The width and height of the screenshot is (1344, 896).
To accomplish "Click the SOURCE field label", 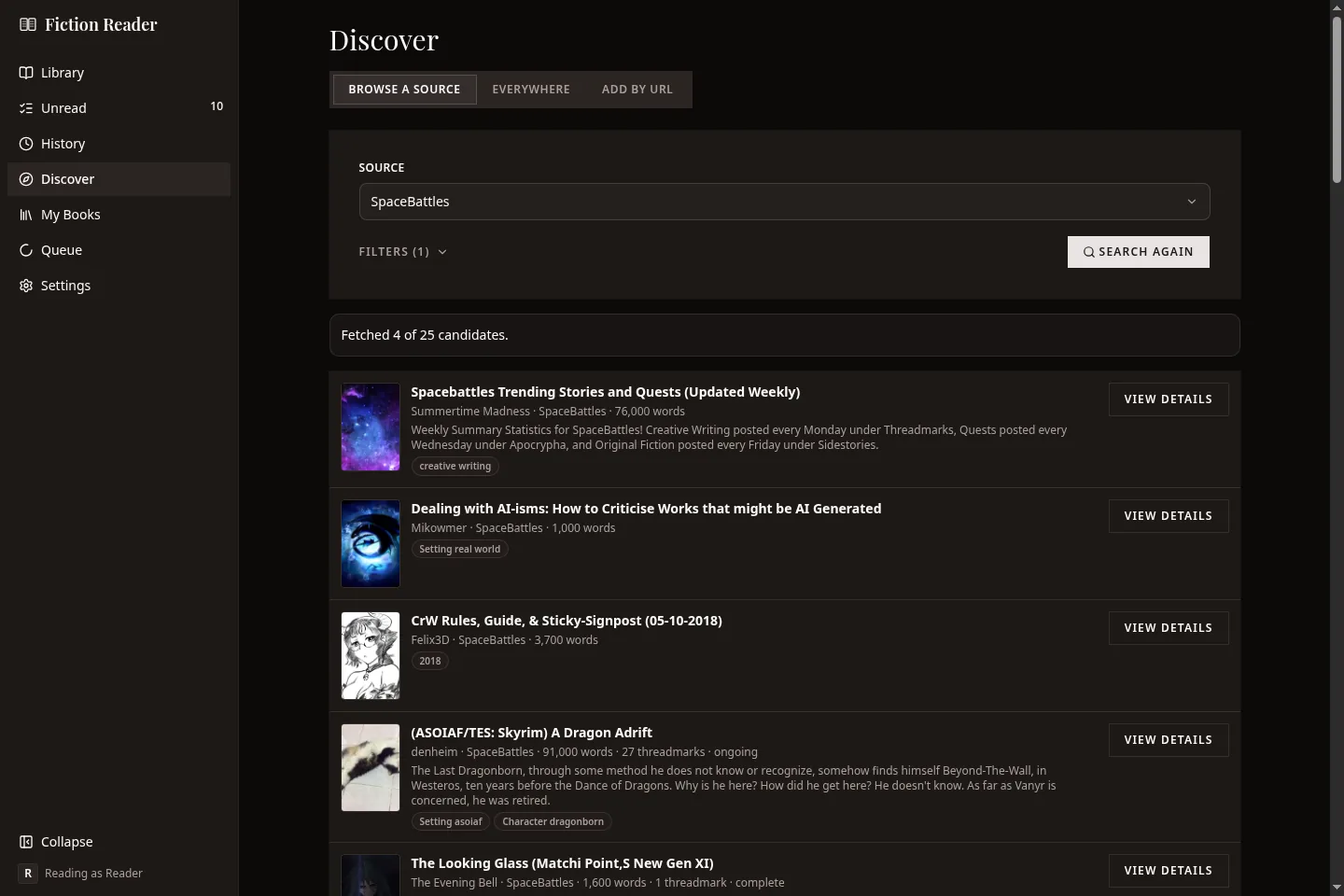I will pyautogui.click(x=382, y=168).
